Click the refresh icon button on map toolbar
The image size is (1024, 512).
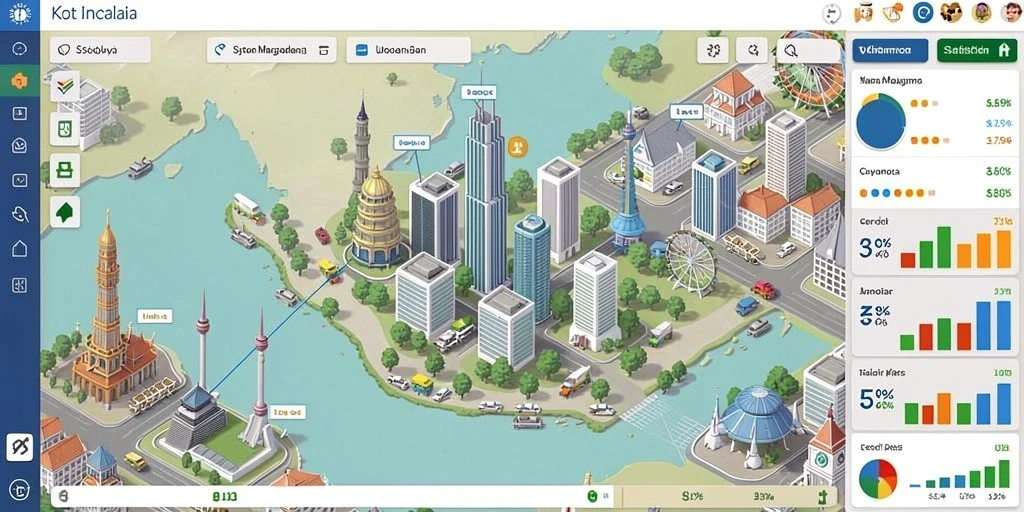(752, 50)
